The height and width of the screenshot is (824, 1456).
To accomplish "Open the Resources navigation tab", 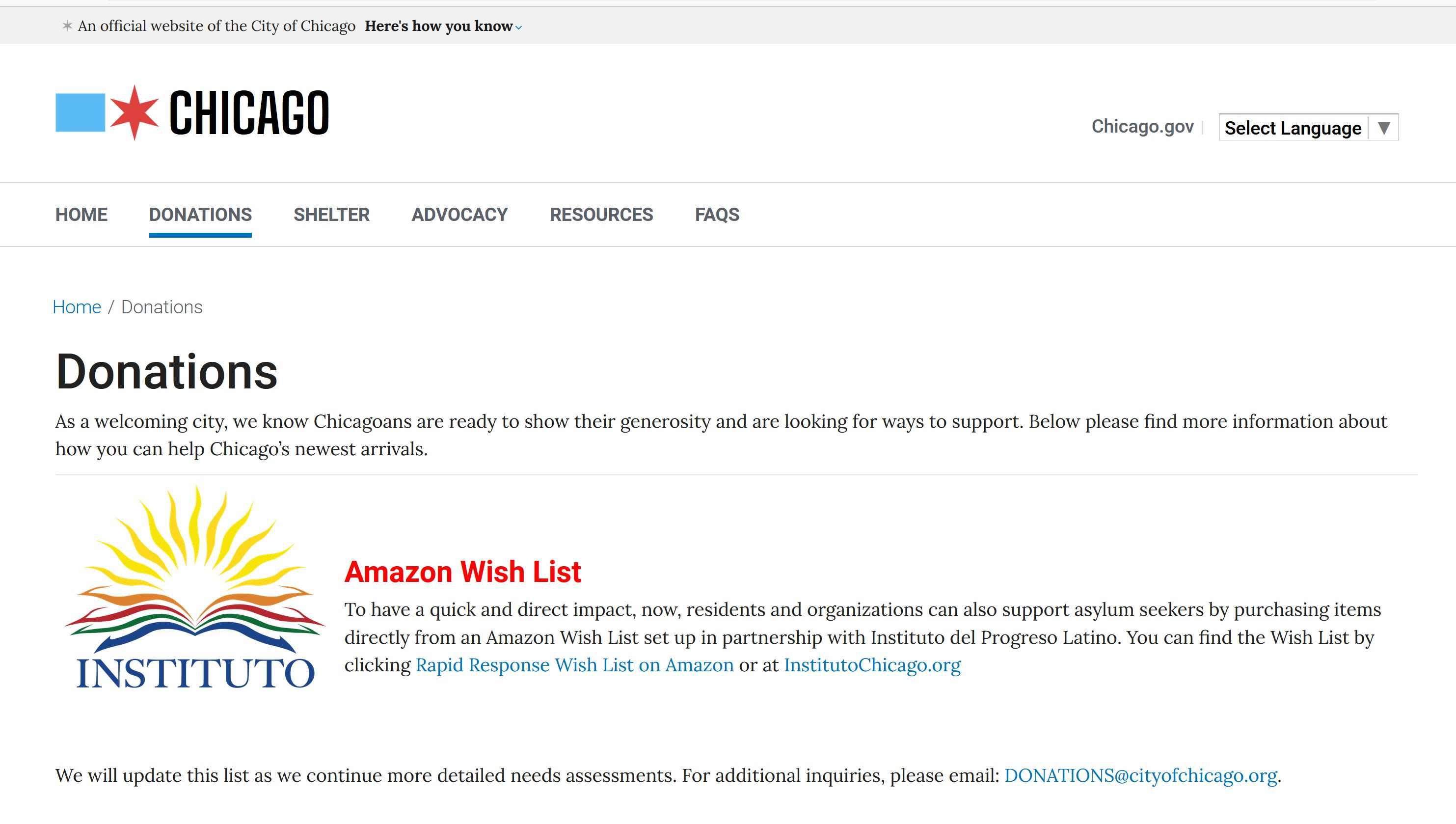I will point(601,215).
